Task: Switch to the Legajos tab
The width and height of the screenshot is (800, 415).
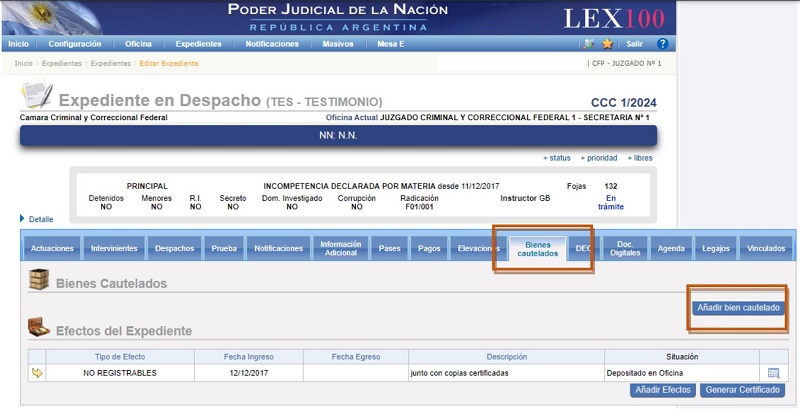Action: [716, 248]
